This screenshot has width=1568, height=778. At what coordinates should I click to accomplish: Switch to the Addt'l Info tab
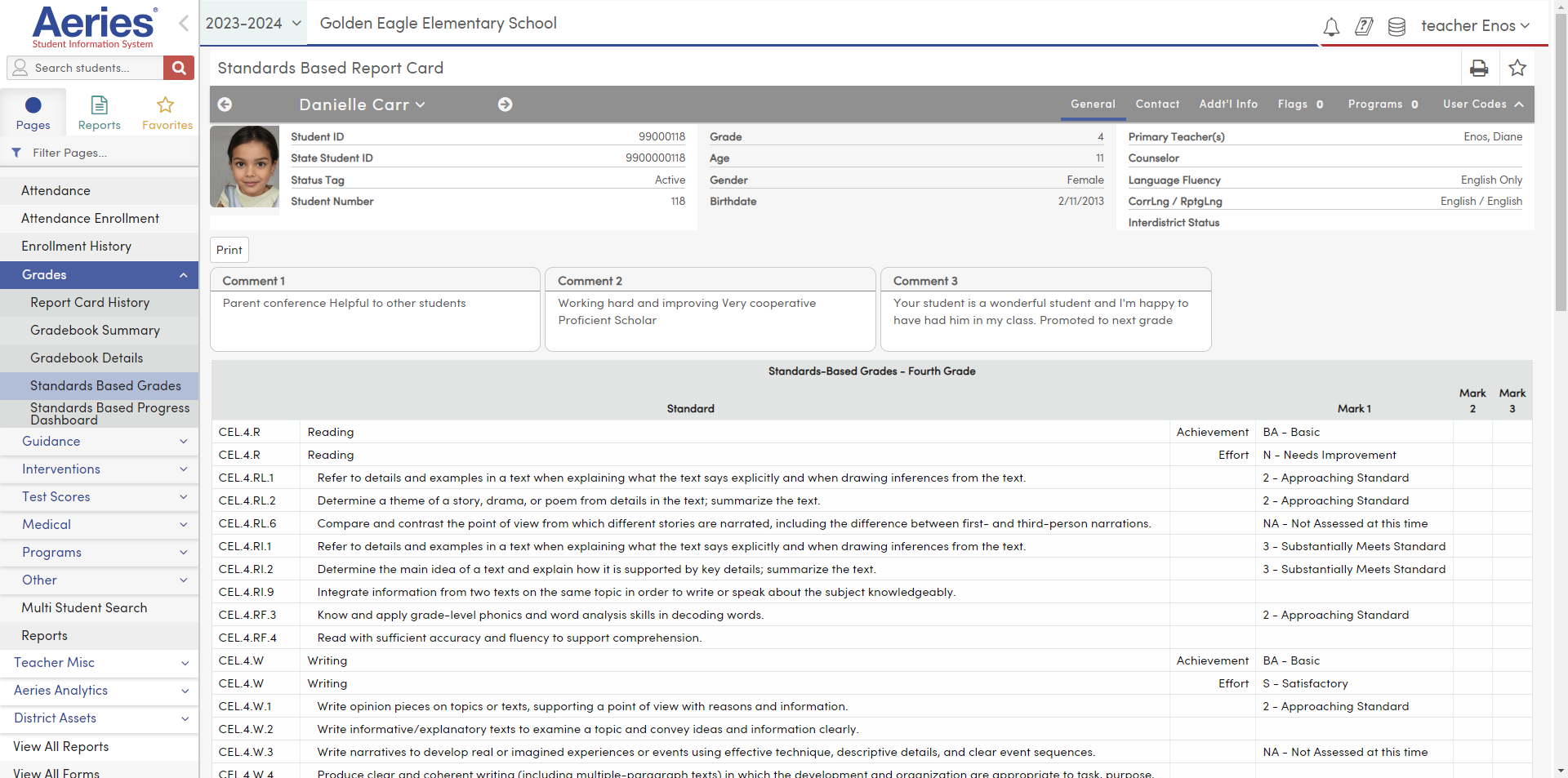1228,104
